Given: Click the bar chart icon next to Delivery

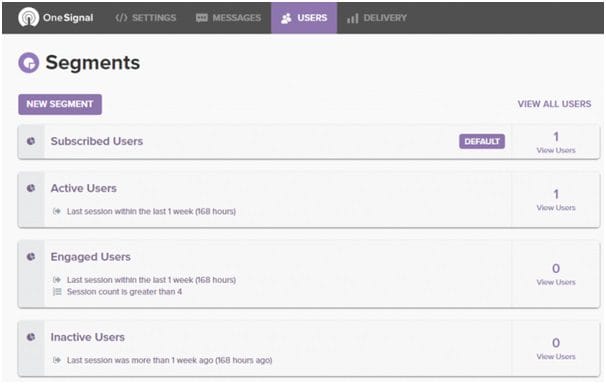Looking at the screenshot, I should [352, 18].
